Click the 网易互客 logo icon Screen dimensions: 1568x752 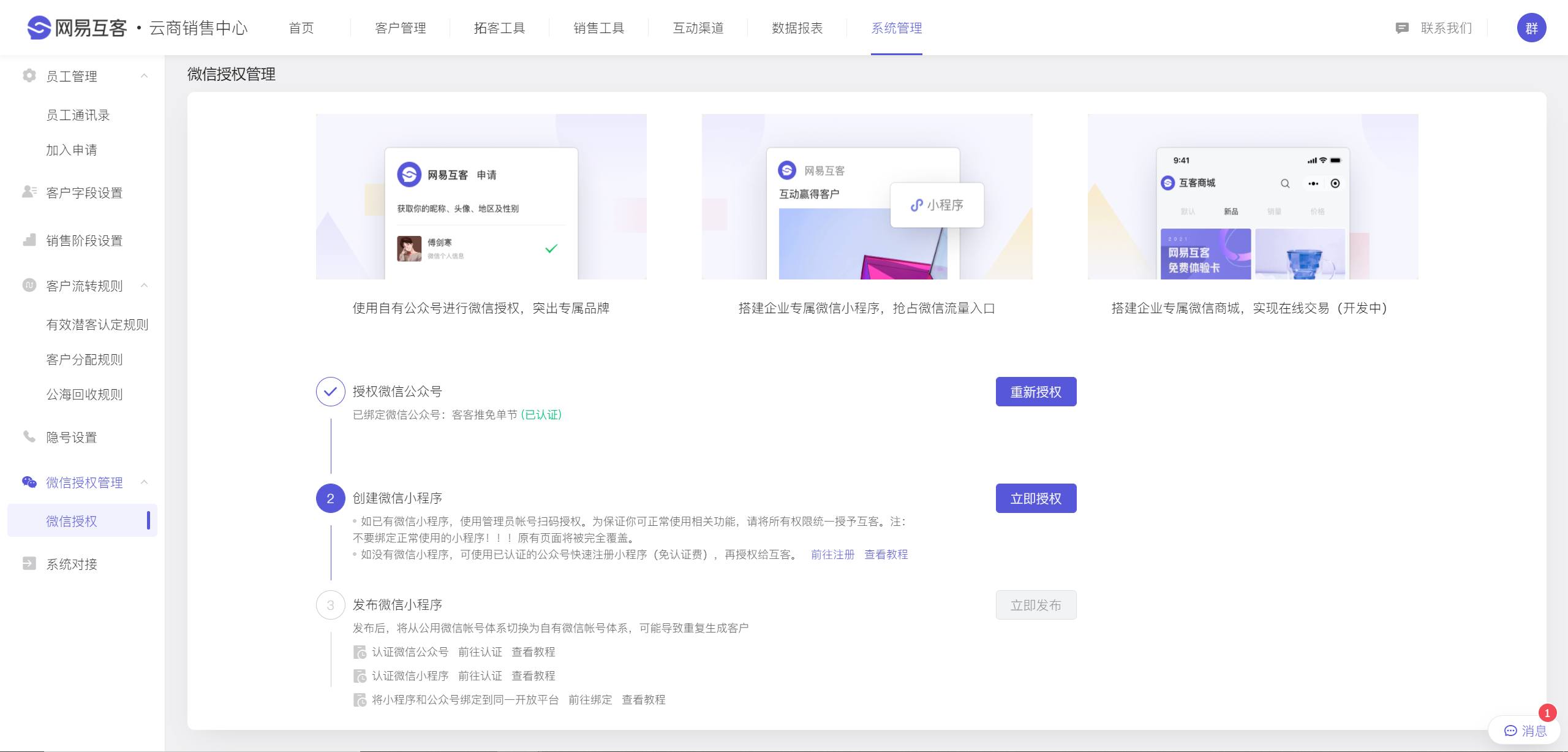[39, 28]
